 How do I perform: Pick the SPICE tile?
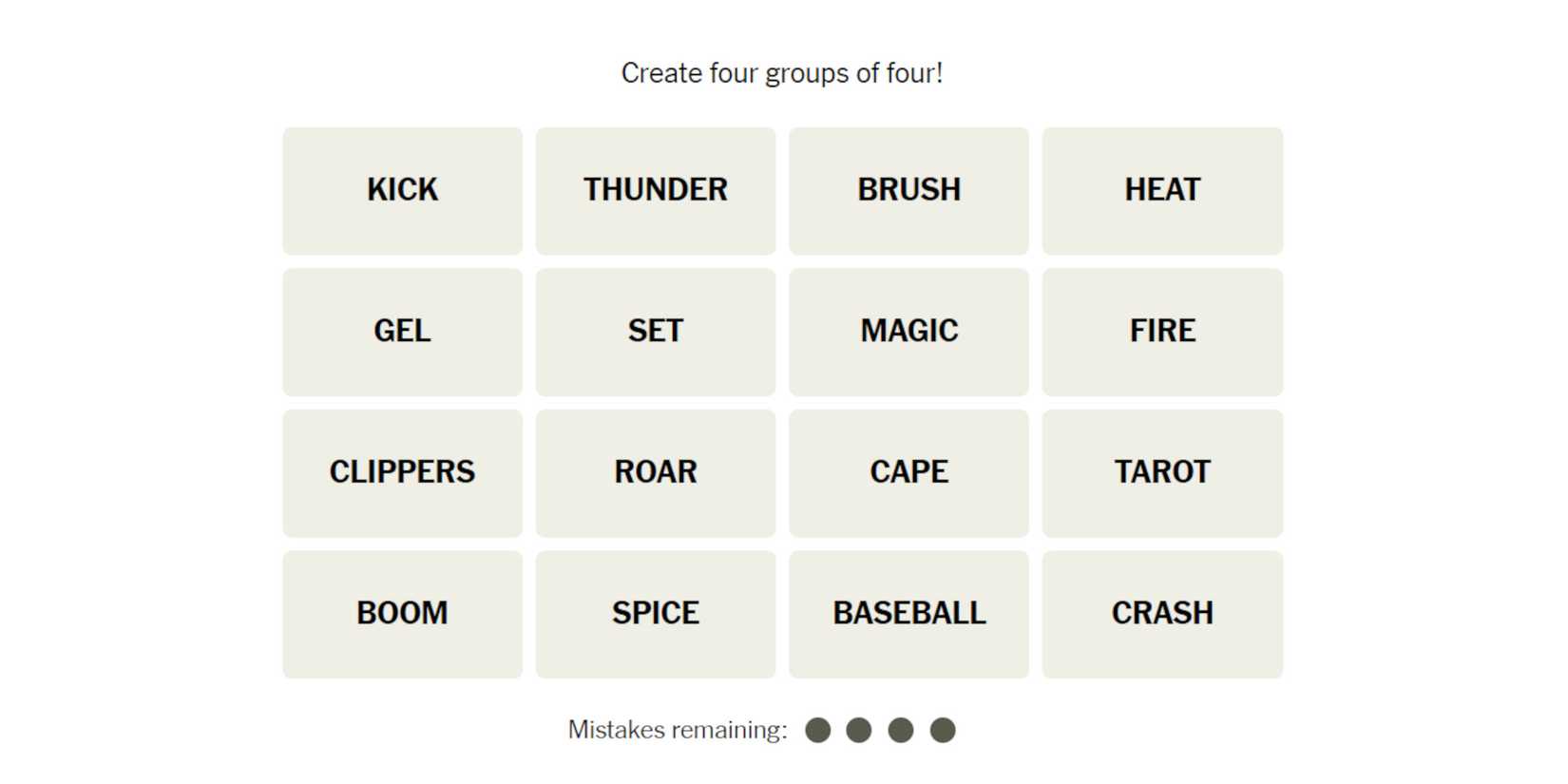point(655,614)
